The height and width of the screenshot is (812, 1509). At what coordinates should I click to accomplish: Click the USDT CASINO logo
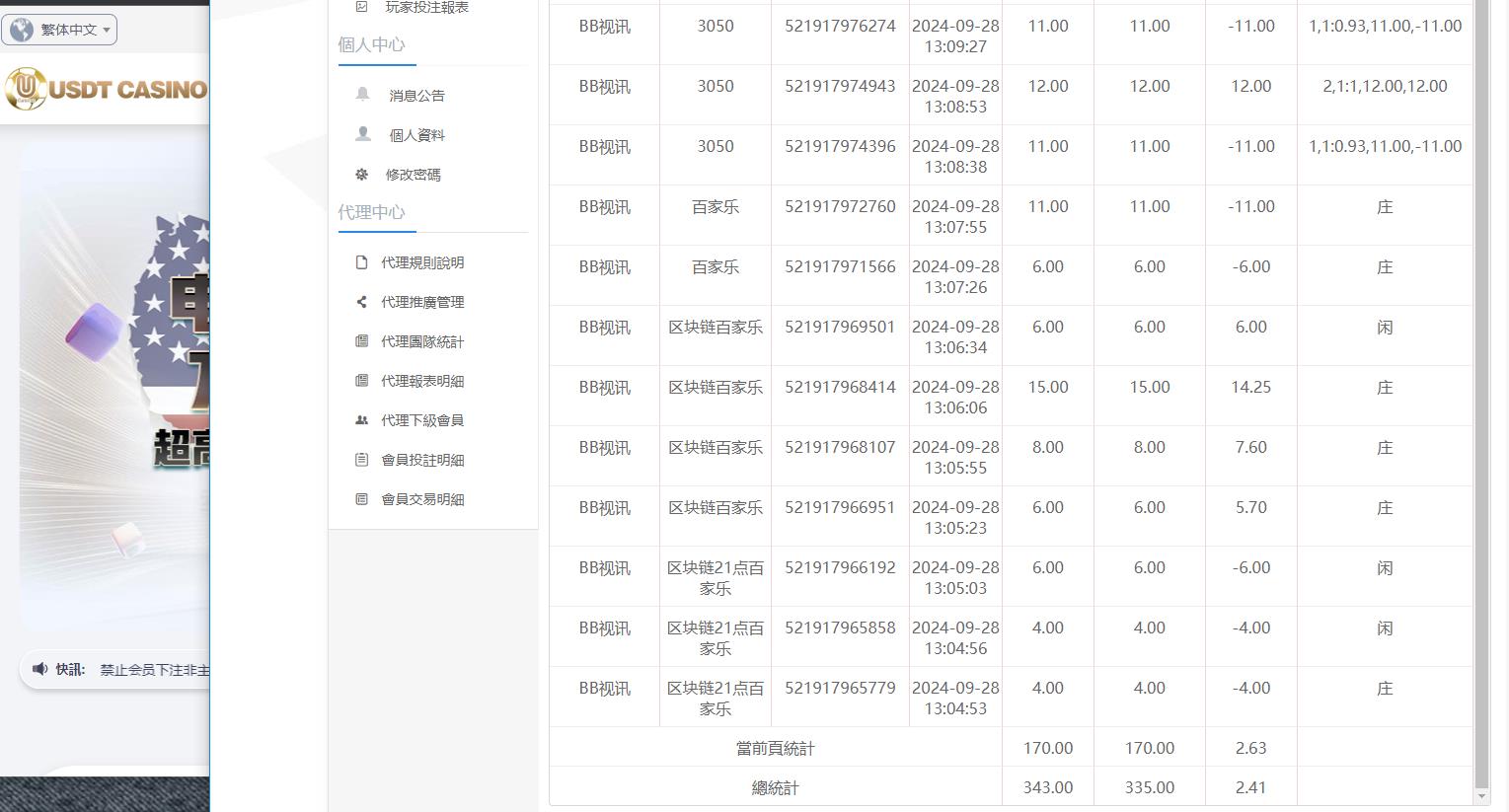[107, 89]
